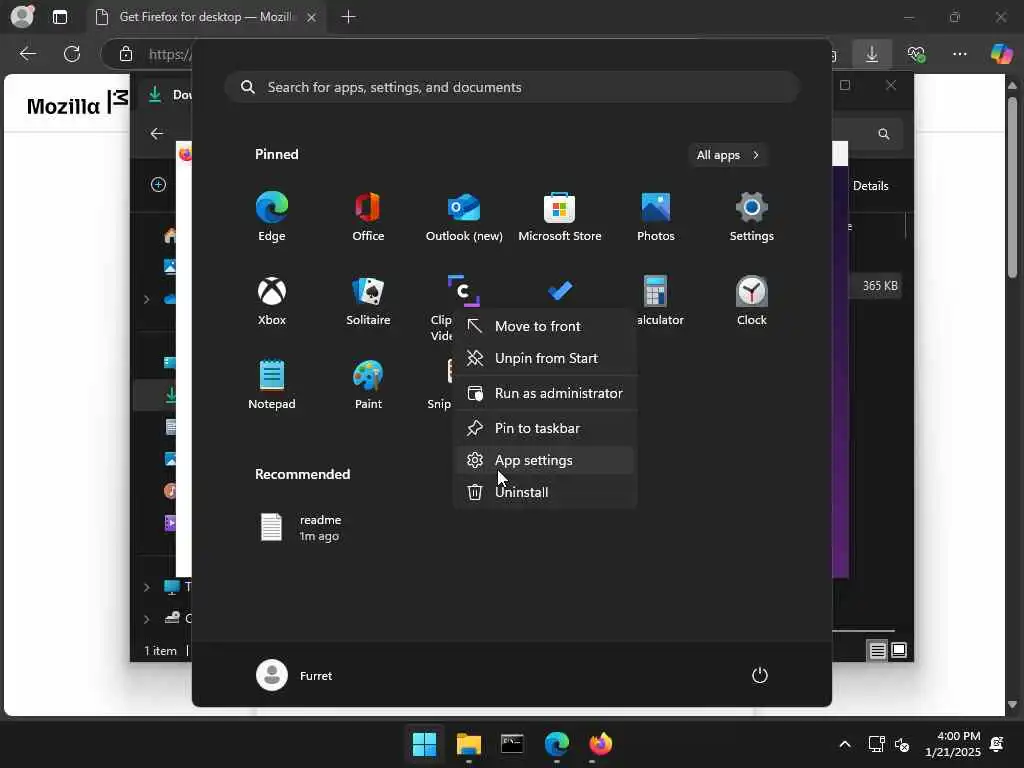Click the All apps button
Screen dimensions: 1024x768
tap(728, 155)
